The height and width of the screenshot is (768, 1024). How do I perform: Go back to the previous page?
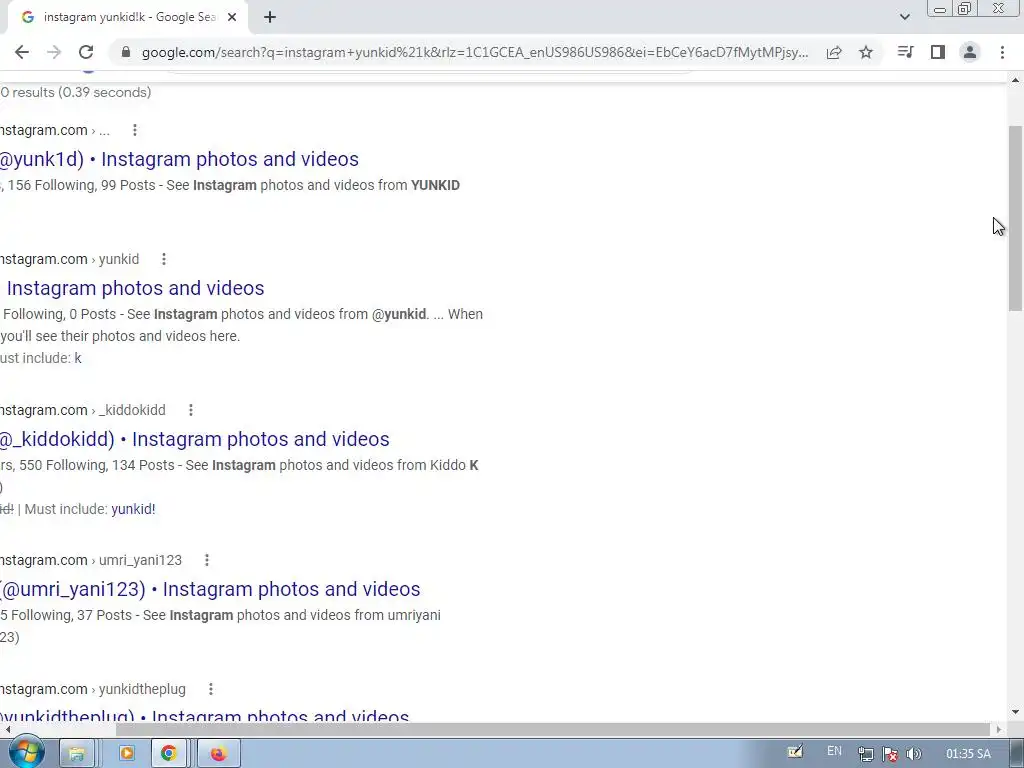pos(22,52)
